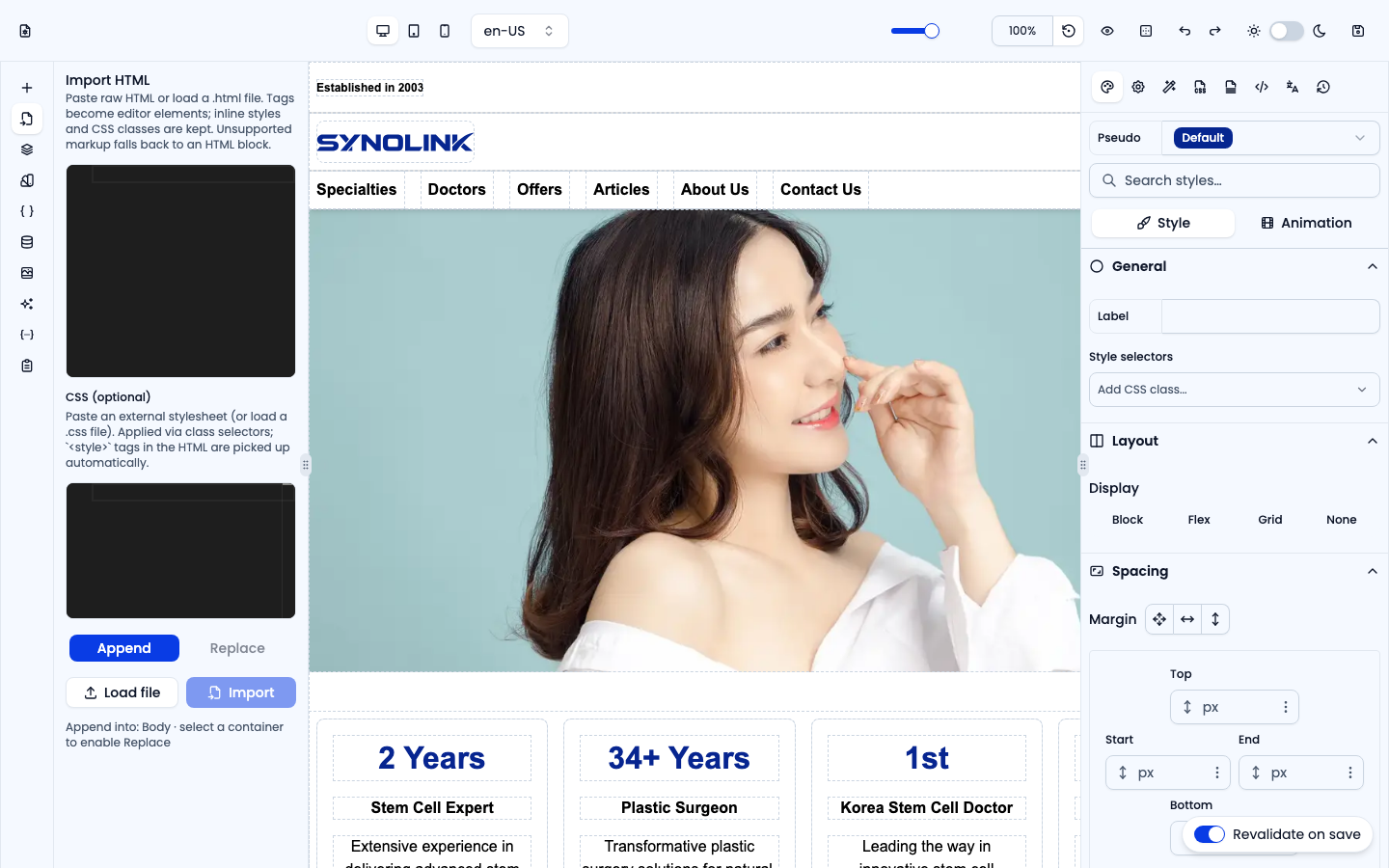
Task: Select Grid display option
Action: pyautogui.click(x=1270, y=520)
